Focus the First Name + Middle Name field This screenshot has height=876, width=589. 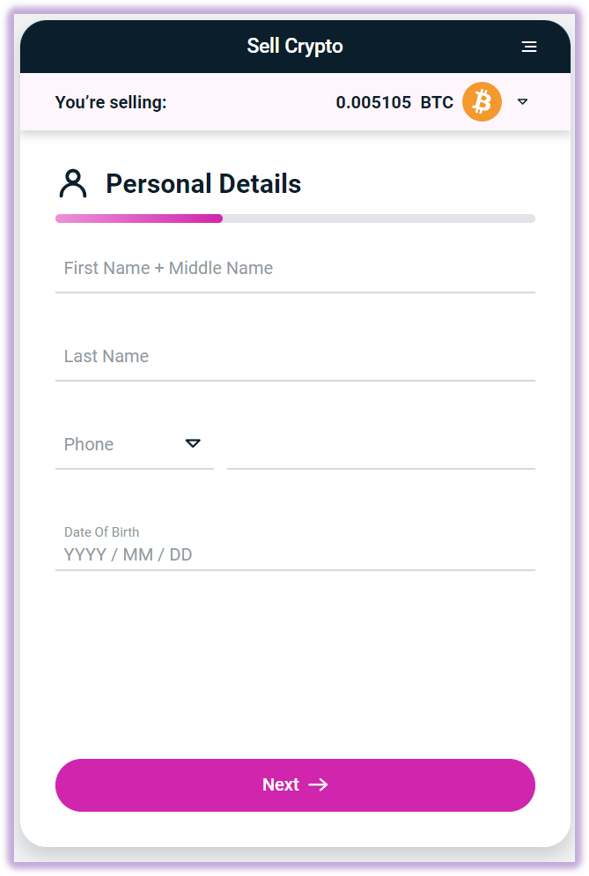click(x=295, y=269)
